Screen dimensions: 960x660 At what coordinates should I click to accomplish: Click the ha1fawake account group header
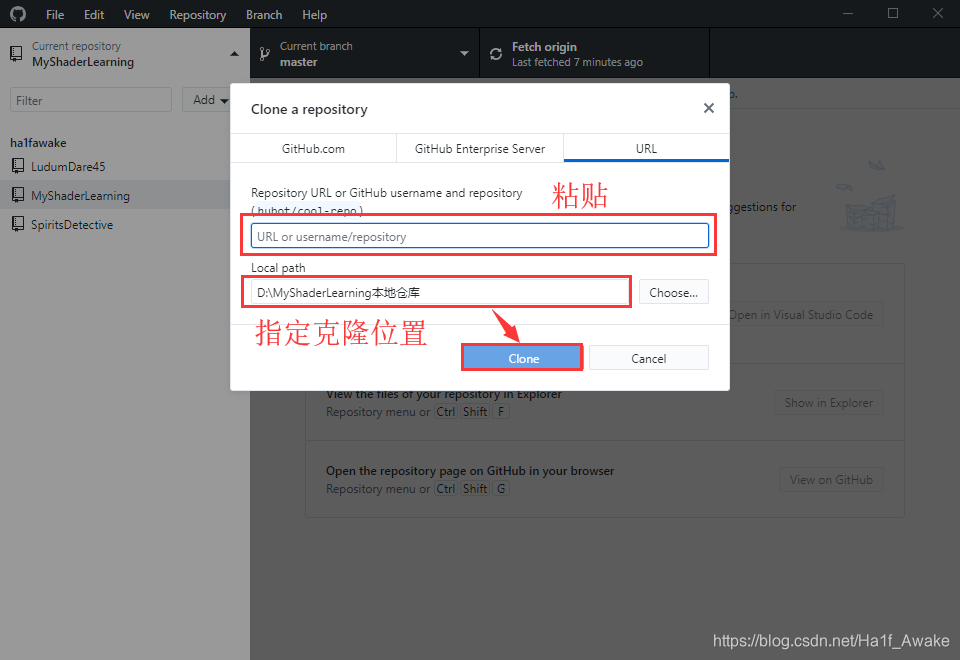38,143
